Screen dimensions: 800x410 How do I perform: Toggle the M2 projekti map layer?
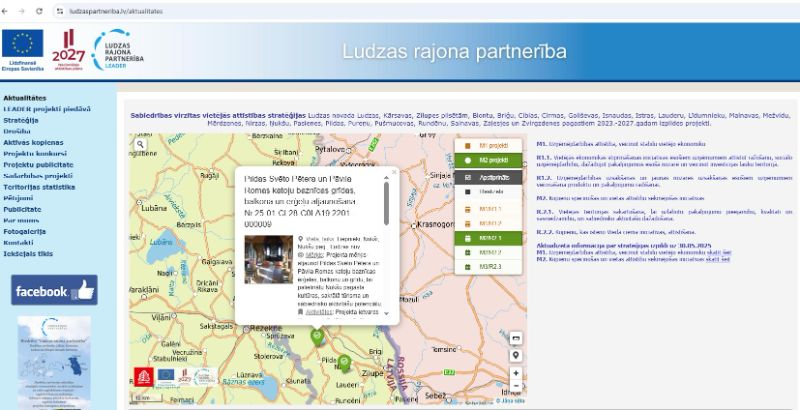pos(488,160)
